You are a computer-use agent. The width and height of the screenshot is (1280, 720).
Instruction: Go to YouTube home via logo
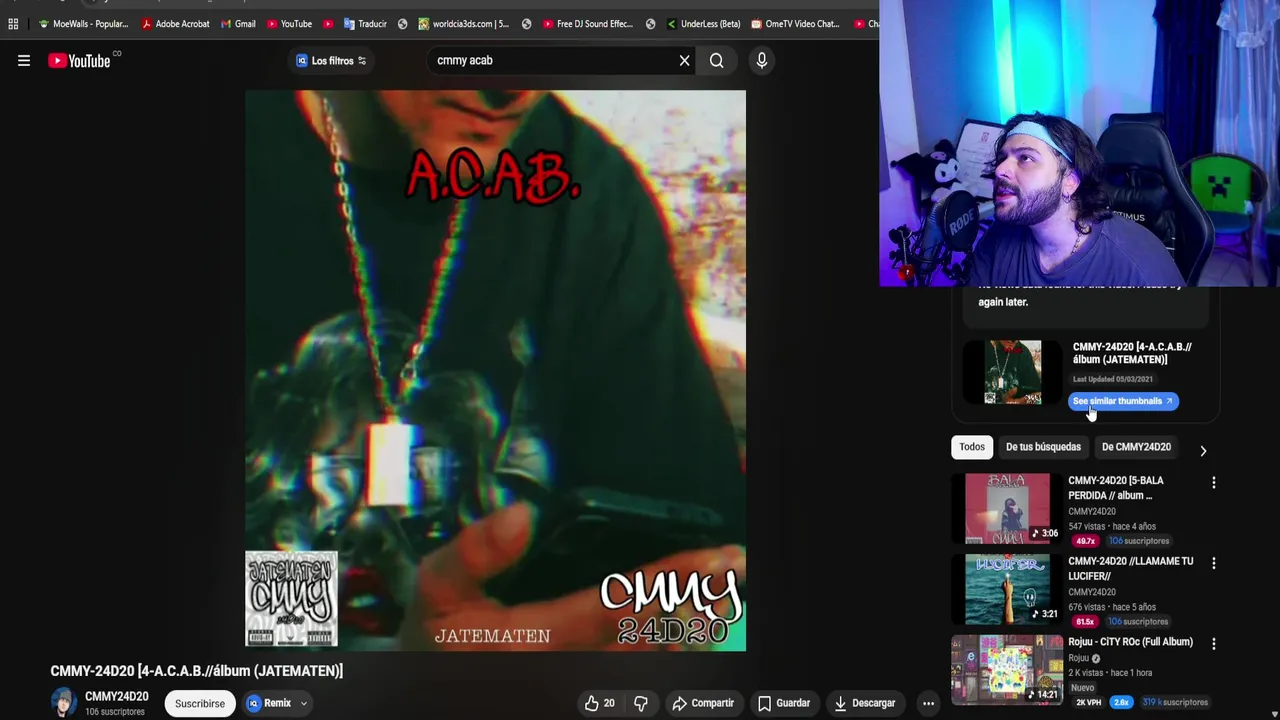coord(79,61)
